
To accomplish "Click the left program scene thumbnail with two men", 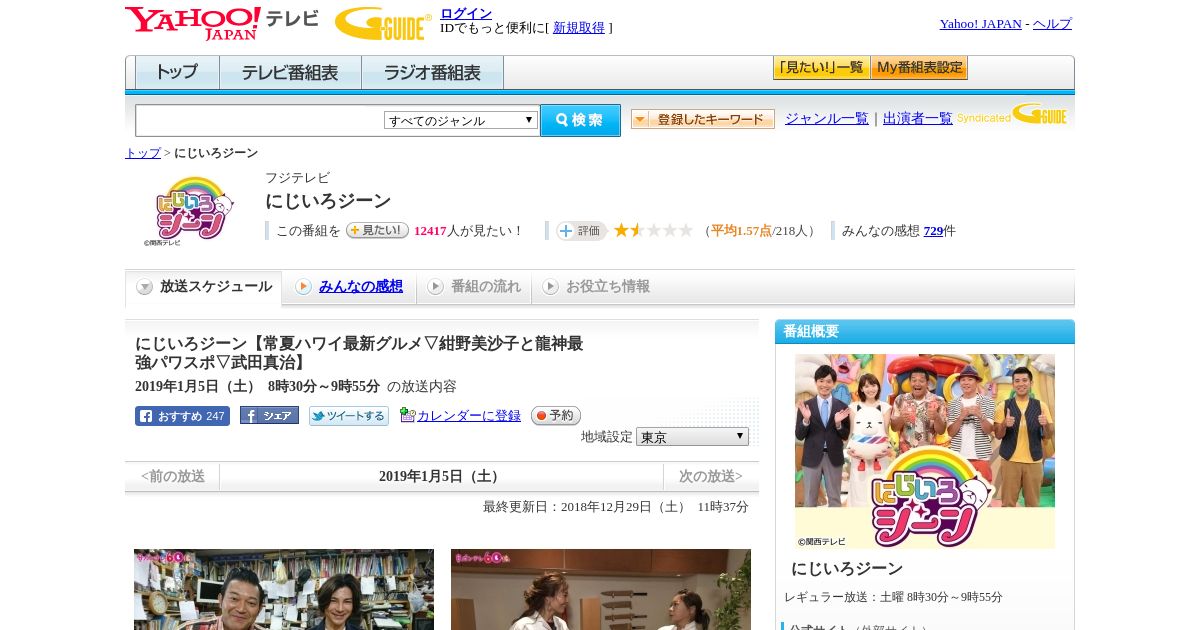I will [284, 589].
